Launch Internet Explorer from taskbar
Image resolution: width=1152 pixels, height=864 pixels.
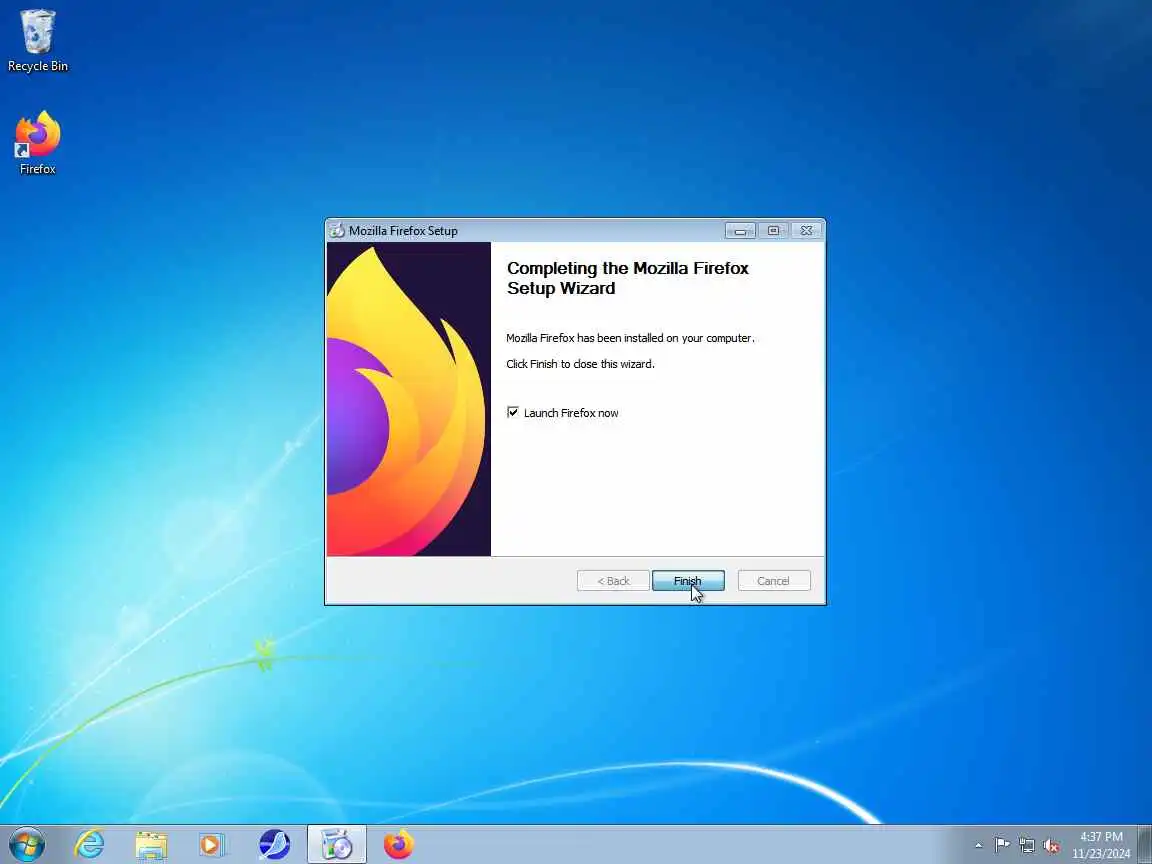point(90,844)
